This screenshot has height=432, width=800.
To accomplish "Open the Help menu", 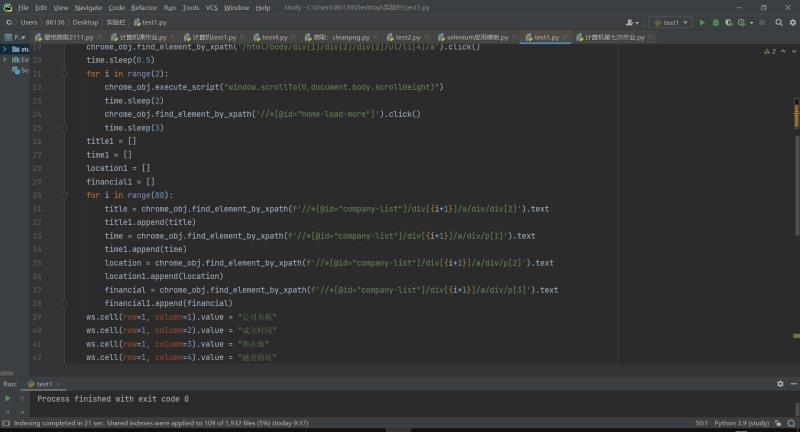I will point(263,8).
